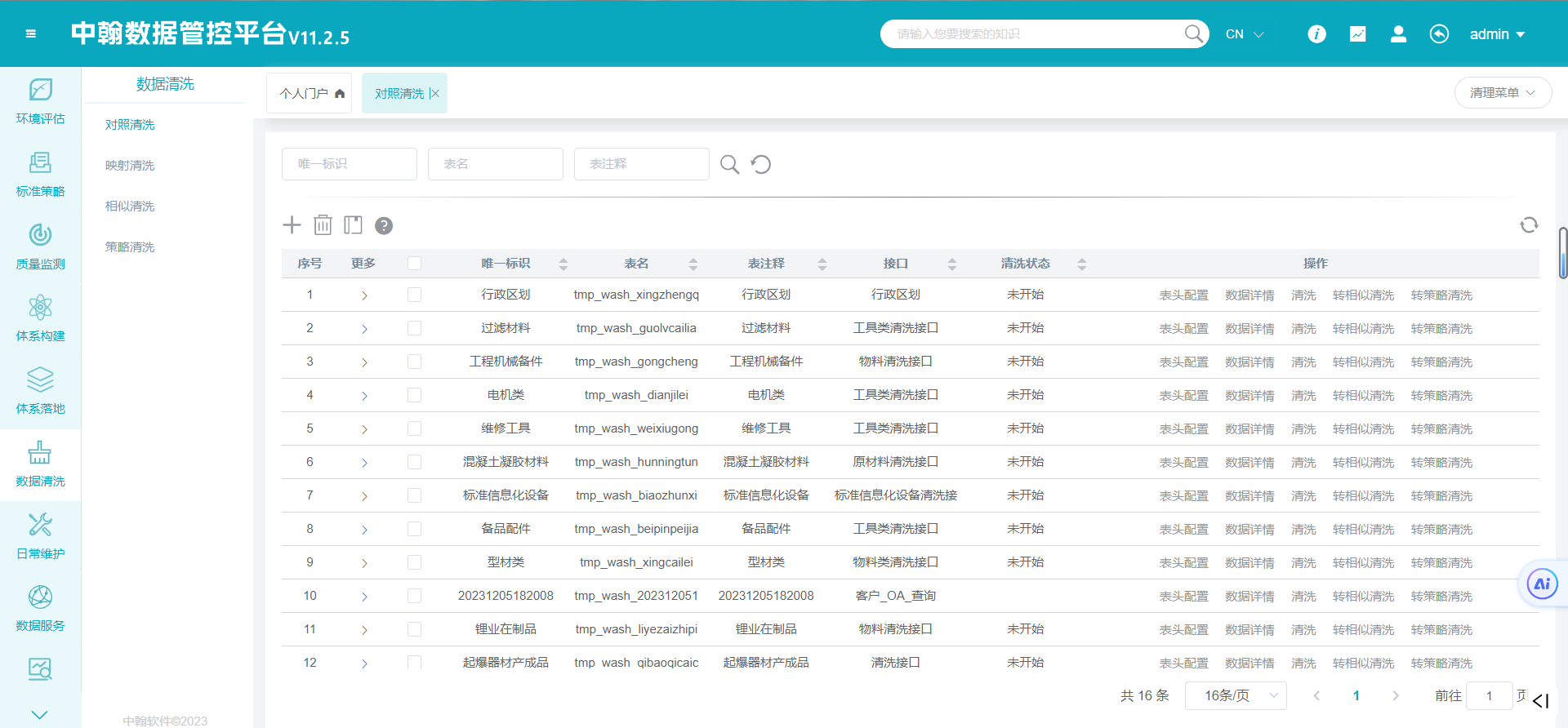Check the 电机类 row checkbox

point(414,395)
